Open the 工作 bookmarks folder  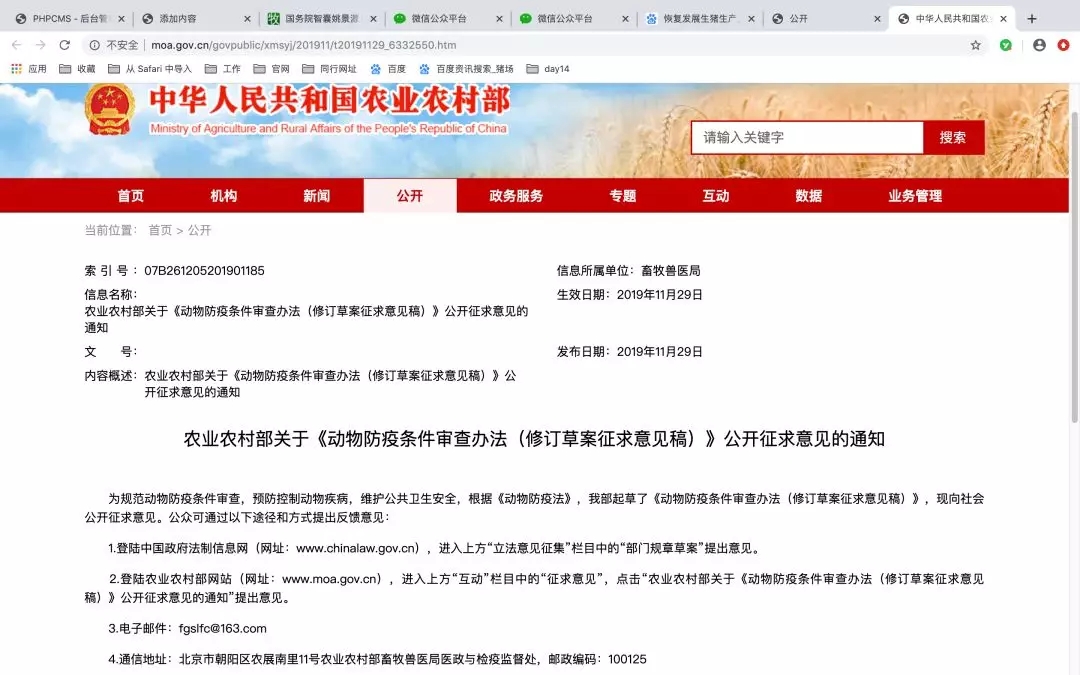point(222,69)
